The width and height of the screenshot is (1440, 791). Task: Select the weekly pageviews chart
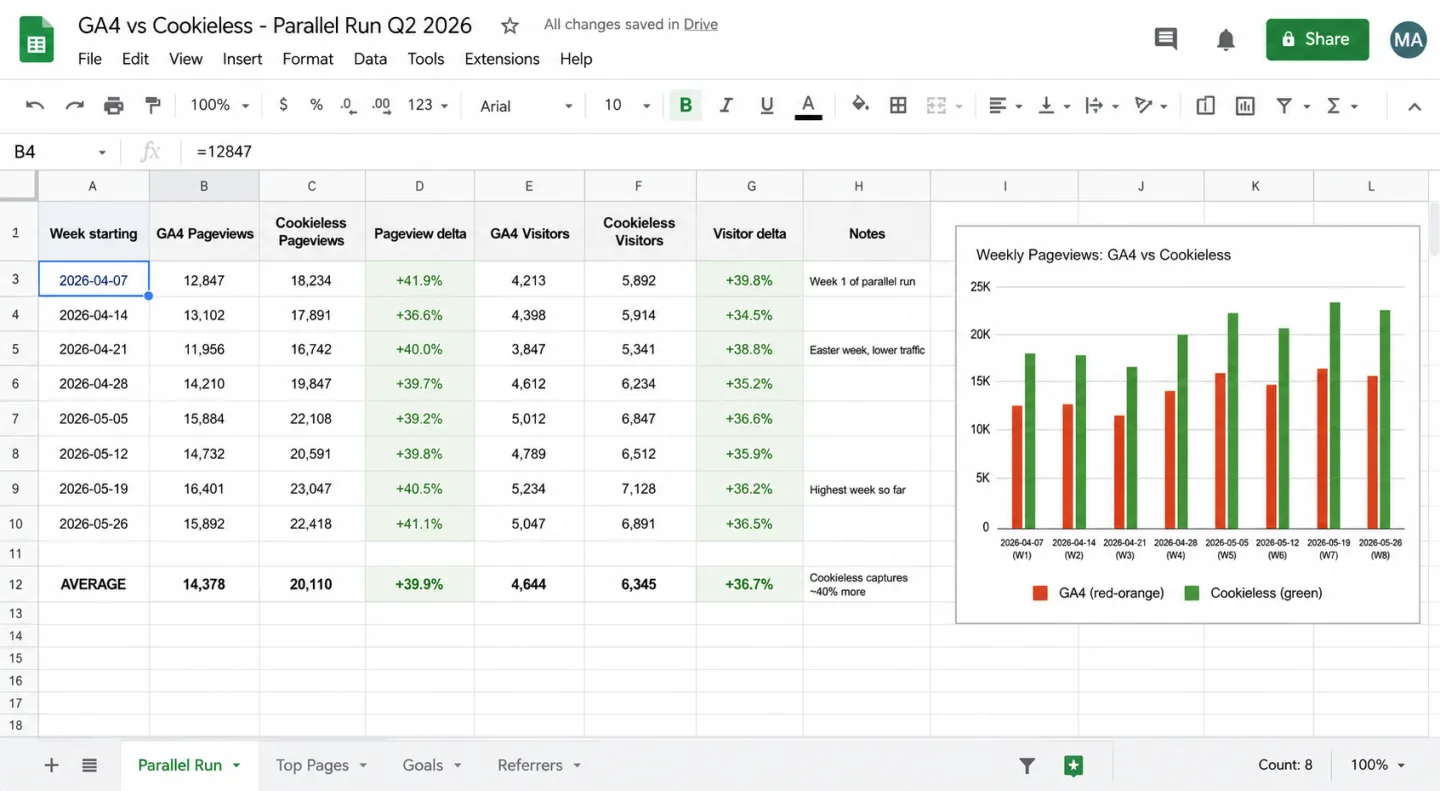pyautogui.click(x=1188, y=424)
